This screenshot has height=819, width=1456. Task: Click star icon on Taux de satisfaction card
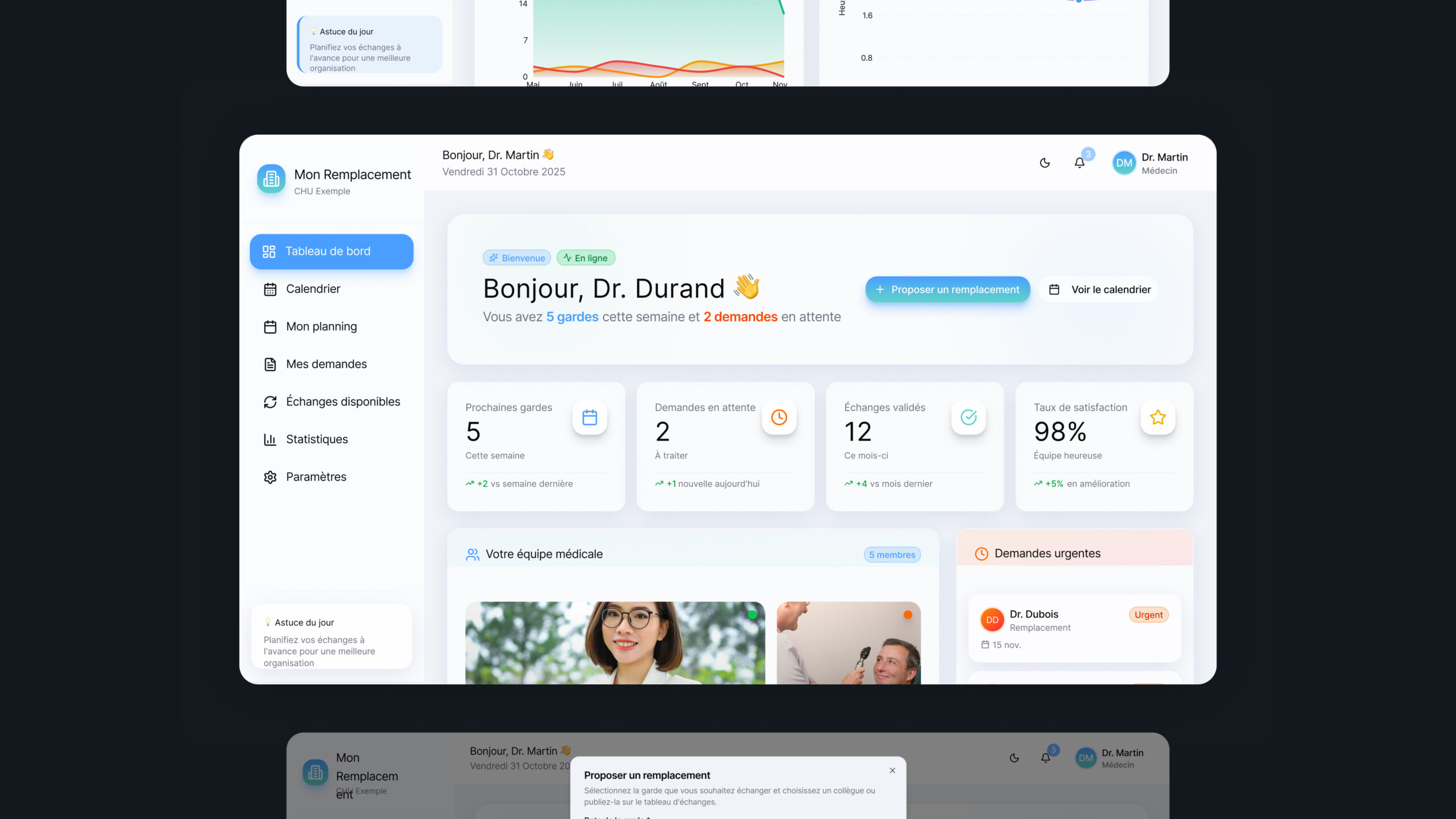click(x=1158, y=417)
